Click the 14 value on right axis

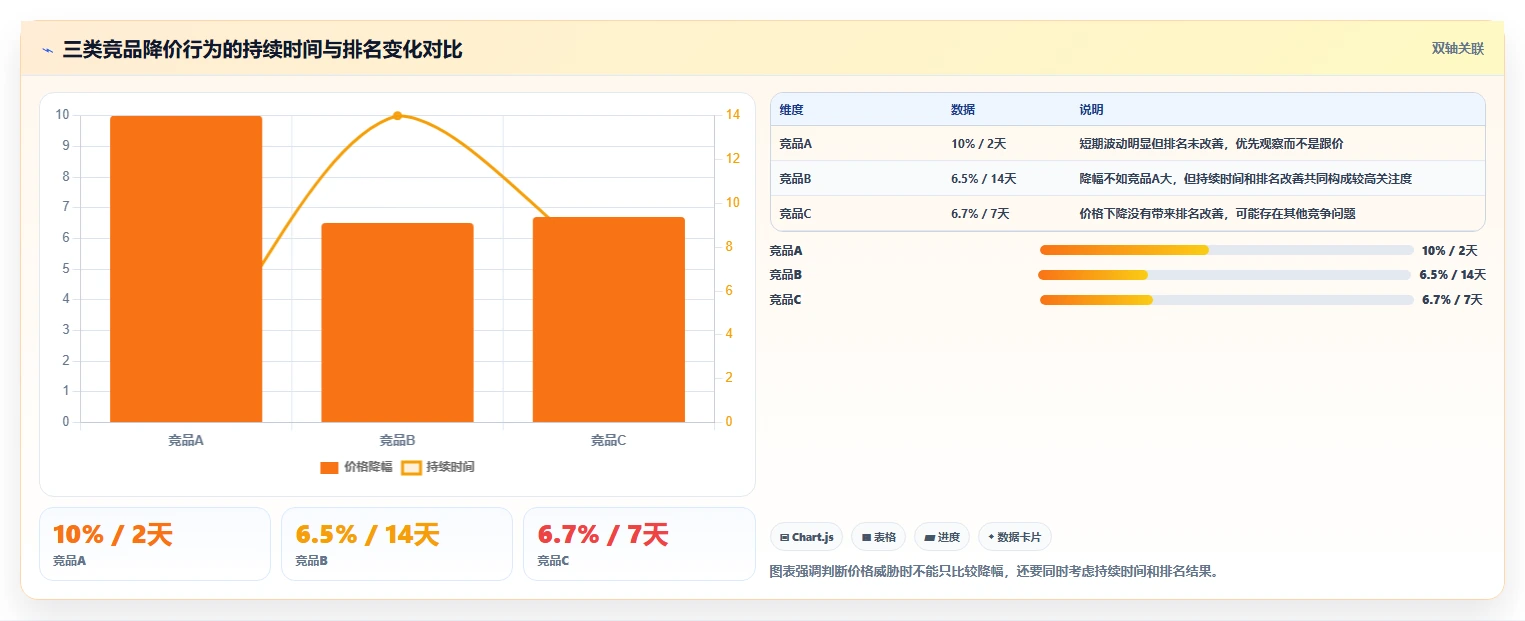coord(733,115)
